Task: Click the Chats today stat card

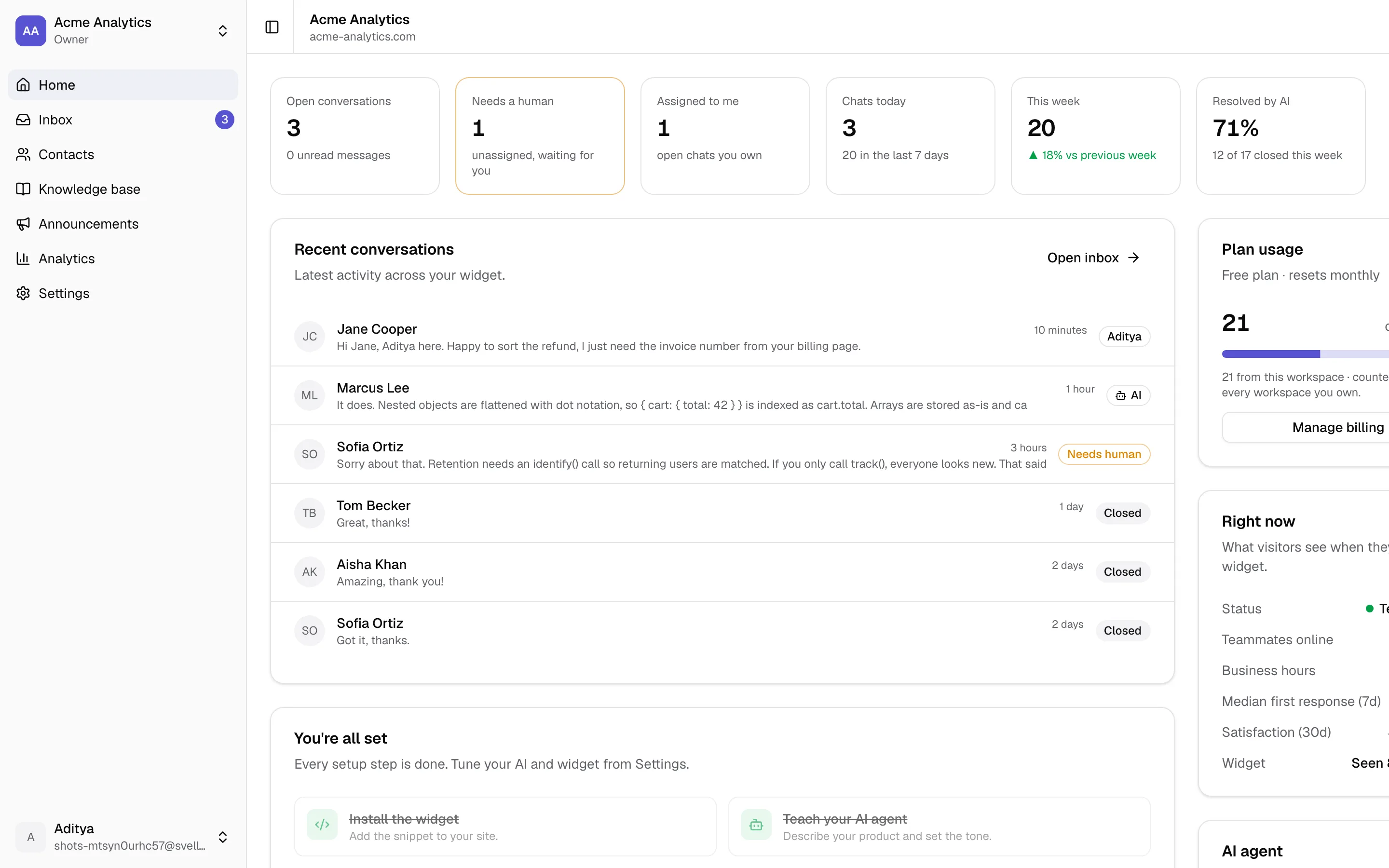Action: (910, 136)
